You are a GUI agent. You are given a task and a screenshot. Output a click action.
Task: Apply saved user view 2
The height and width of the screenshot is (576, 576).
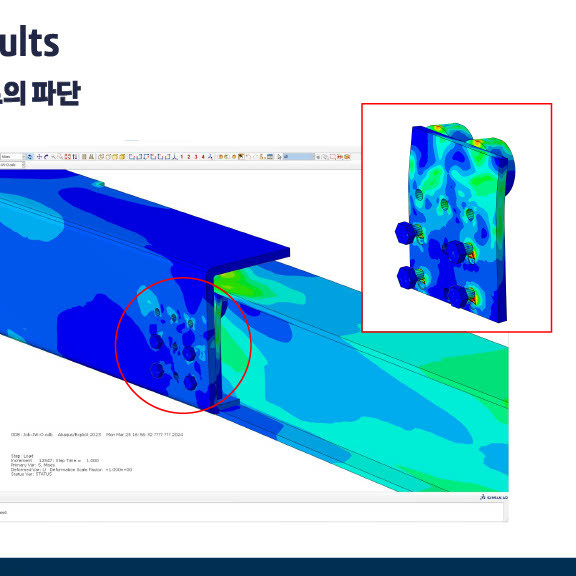[x=188, y=157]
